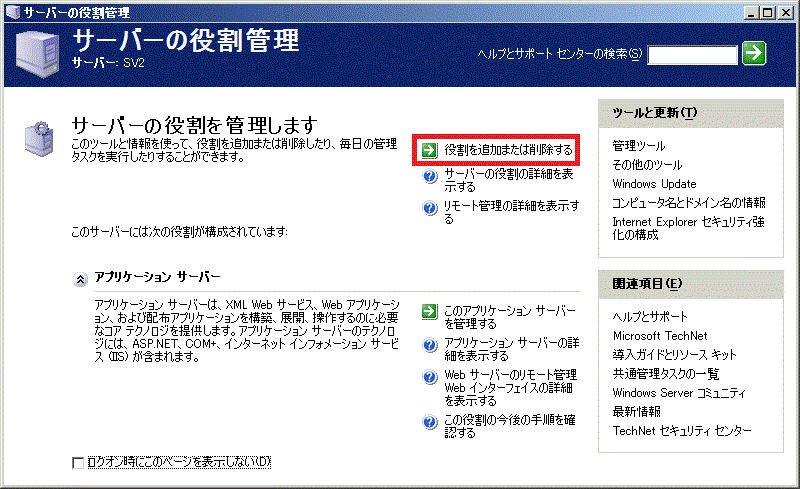Open ヘルプとサポート link
Screen dimensions: 800x489
click(x=650, y=317)
